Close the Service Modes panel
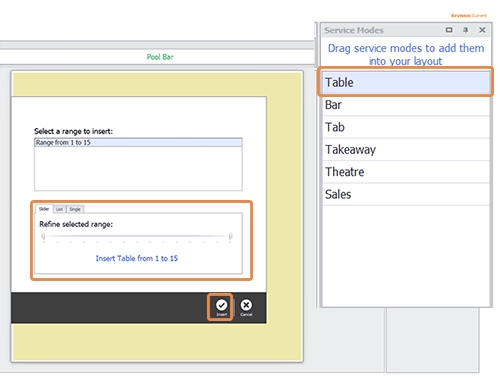Viewport: 500px width, 389px height. (482, 30)
